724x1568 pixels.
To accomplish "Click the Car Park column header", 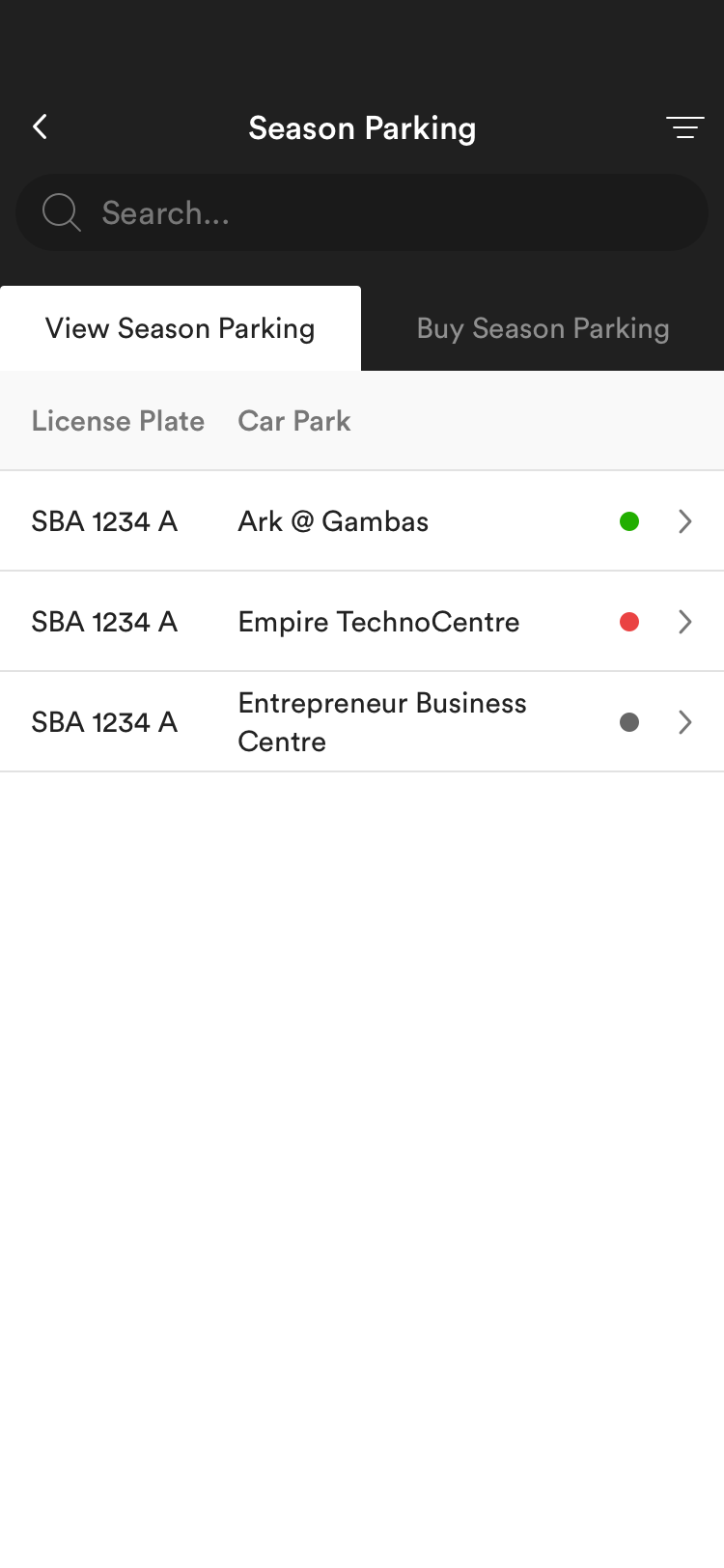I will tap(294, 421).
